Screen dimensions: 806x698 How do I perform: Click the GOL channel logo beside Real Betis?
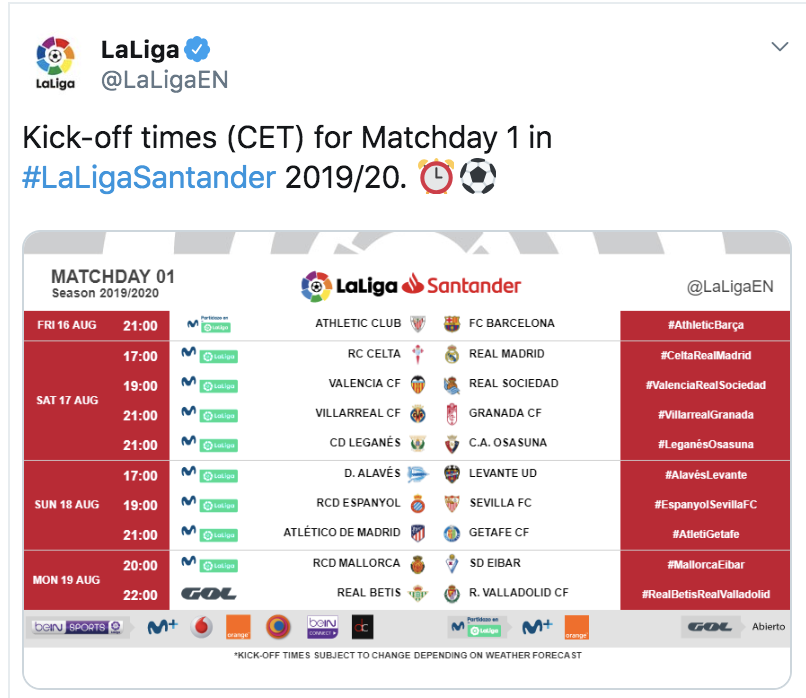coord(209,594)
